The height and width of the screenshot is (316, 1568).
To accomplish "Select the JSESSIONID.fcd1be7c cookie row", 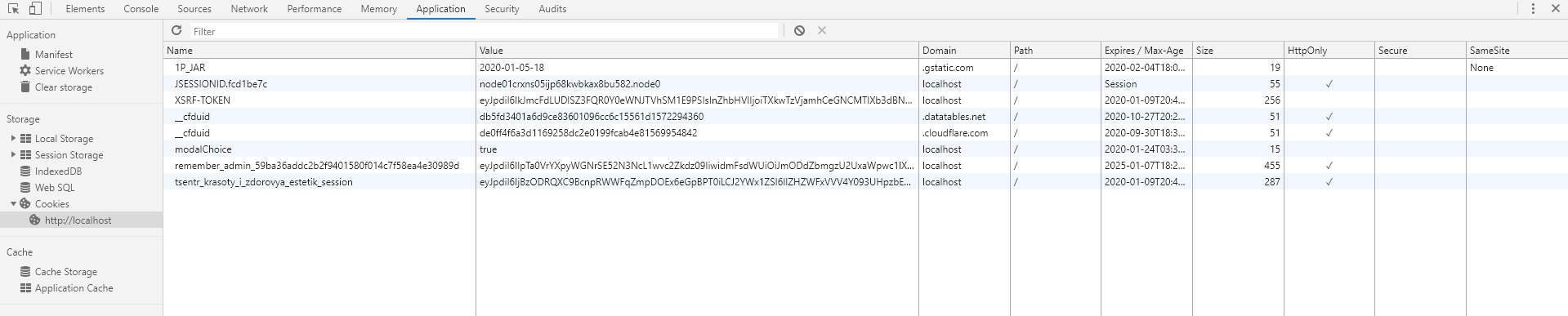I will click(x=865, y=83).
